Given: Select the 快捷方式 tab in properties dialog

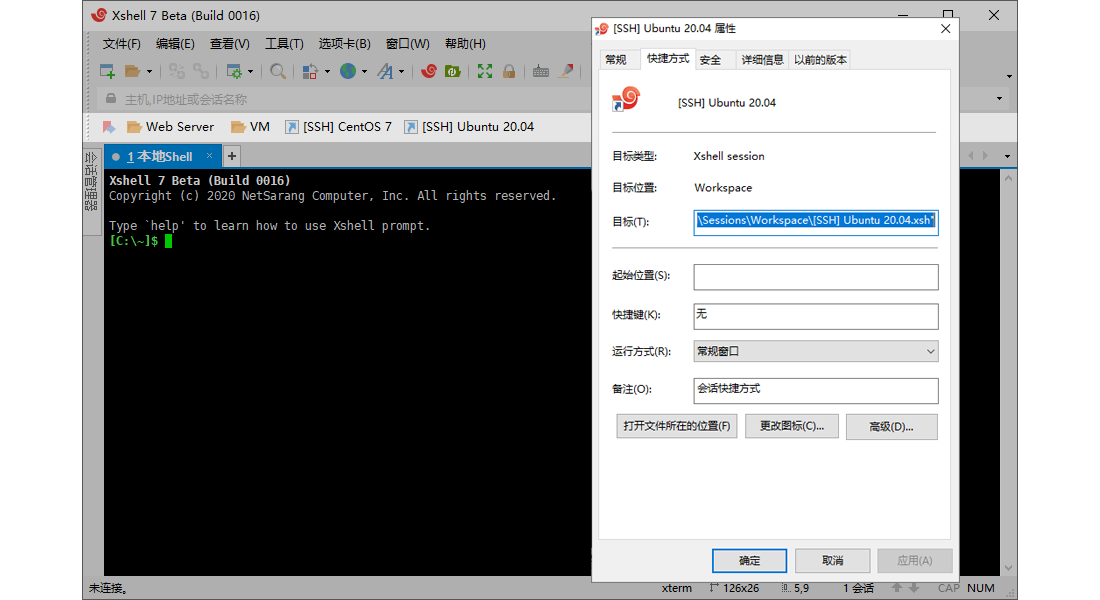Looking at the screenshot, I should click(x=668, y=59).
